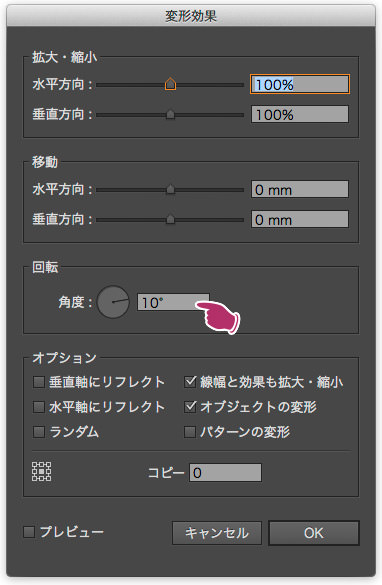Focus the scale horizontal 100% field

[x=300, y=84]
